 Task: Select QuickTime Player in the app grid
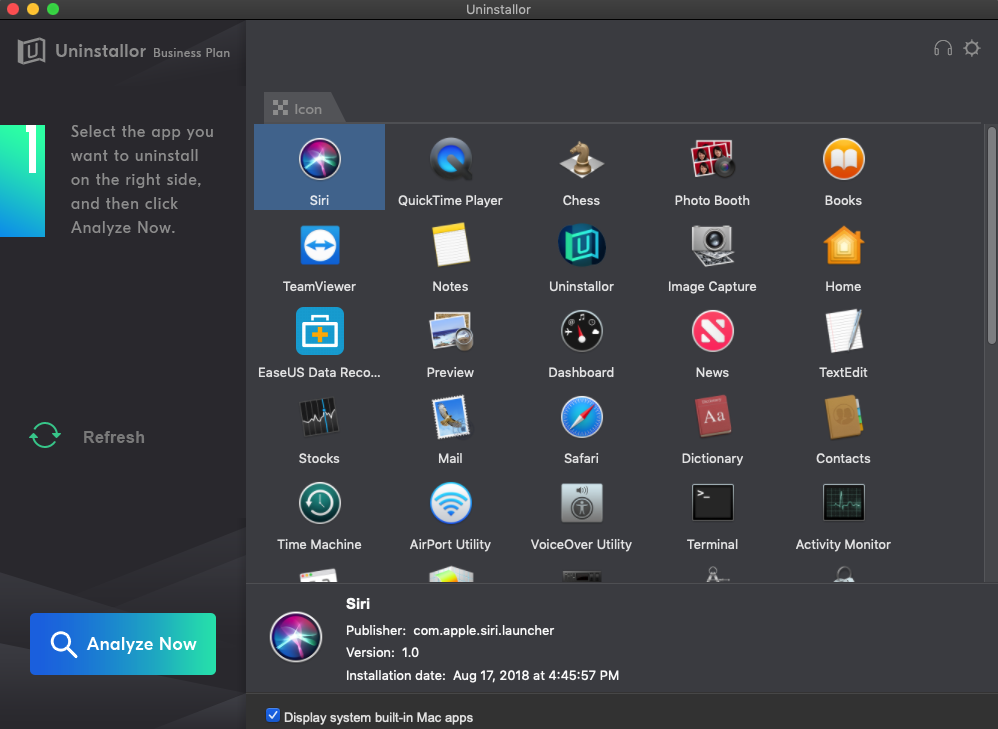(451, 159)
